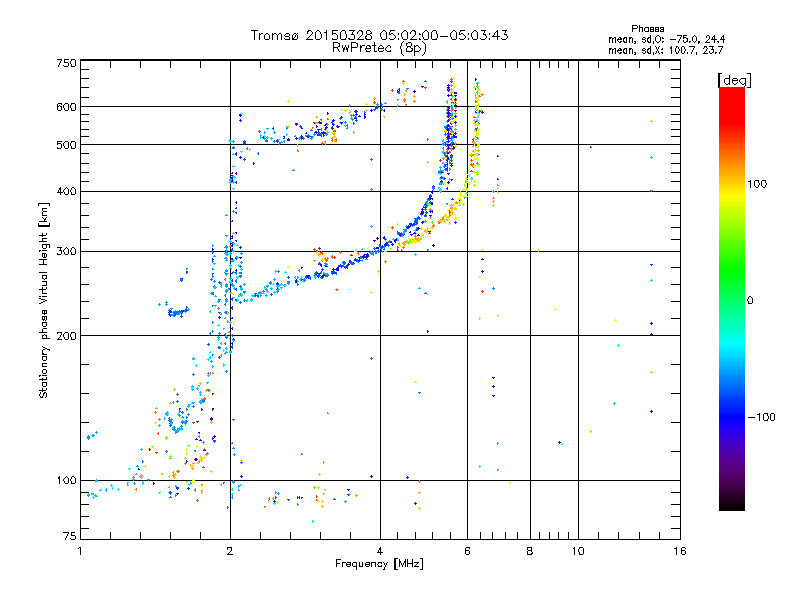
Task: Click the 'Frequency [MHz]' axis label
Action: tap(379, 564)
